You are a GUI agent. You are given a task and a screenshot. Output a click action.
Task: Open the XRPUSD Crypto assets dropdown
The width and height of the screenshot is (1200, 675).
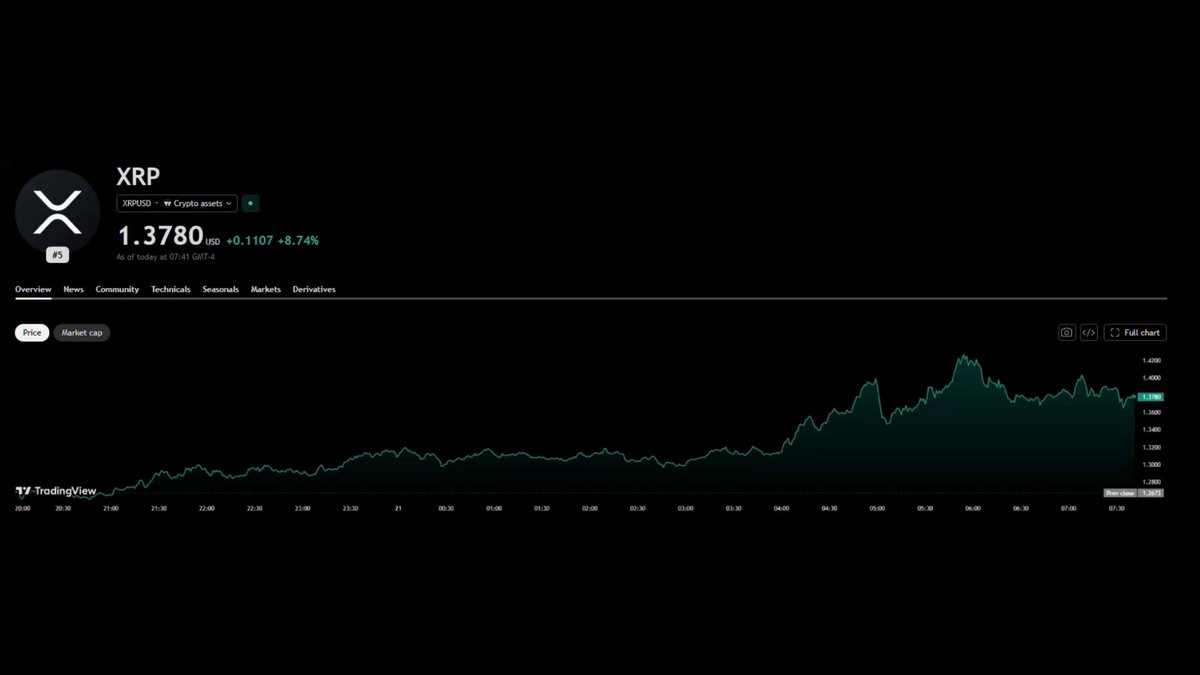coord(177,203)
